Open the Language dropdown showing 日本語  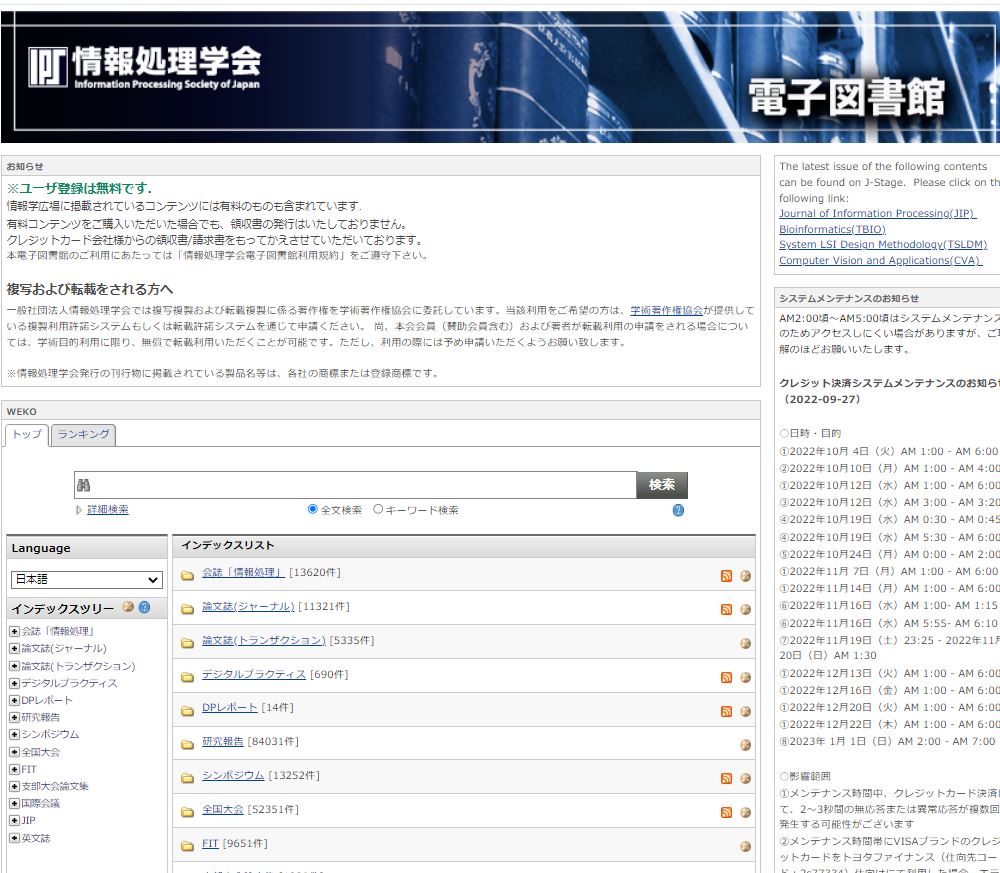(x=87, y=579)
